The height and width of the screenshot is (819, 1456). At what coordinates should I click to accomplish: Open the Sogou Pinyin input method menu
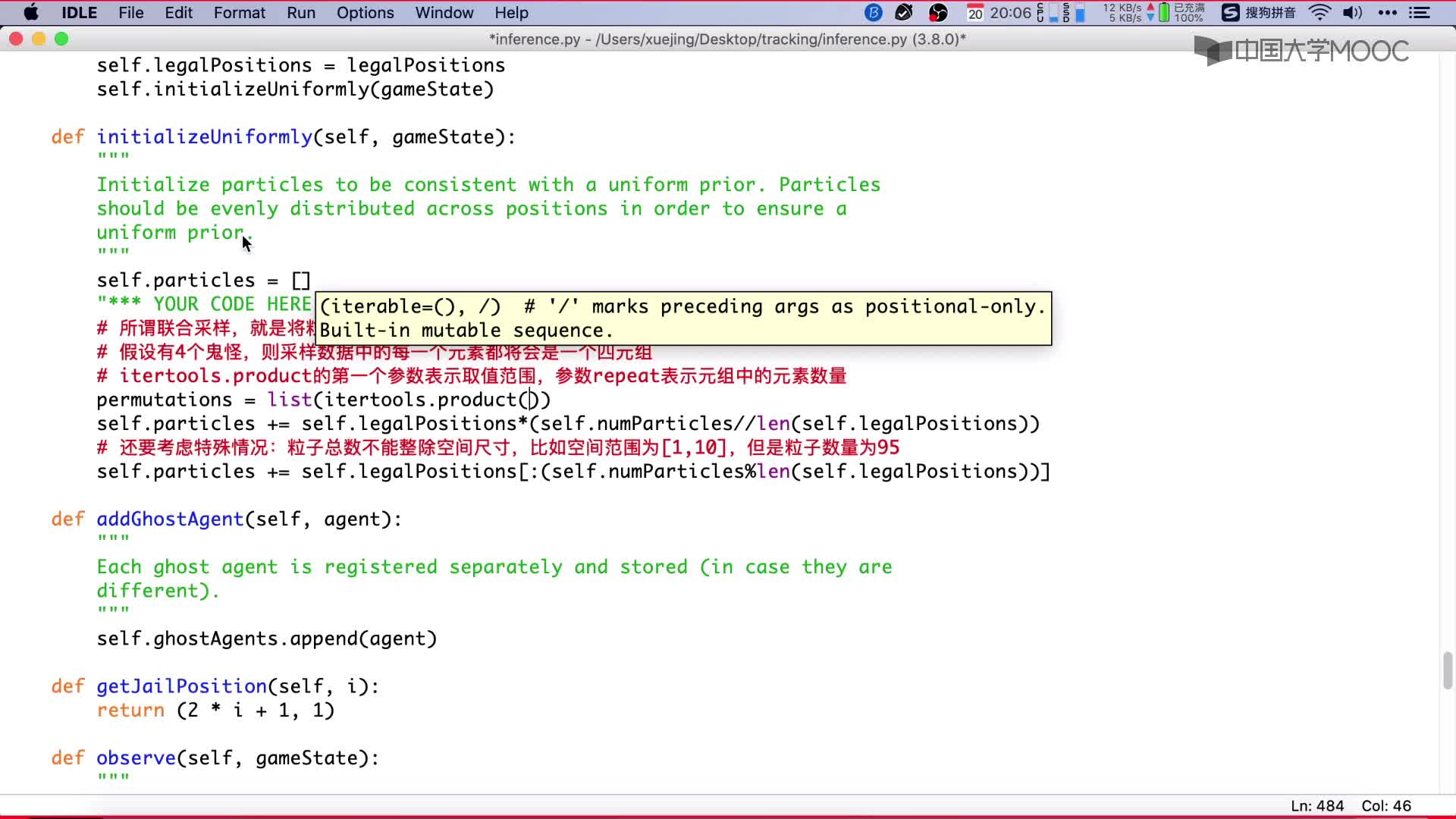(1259, 13)
